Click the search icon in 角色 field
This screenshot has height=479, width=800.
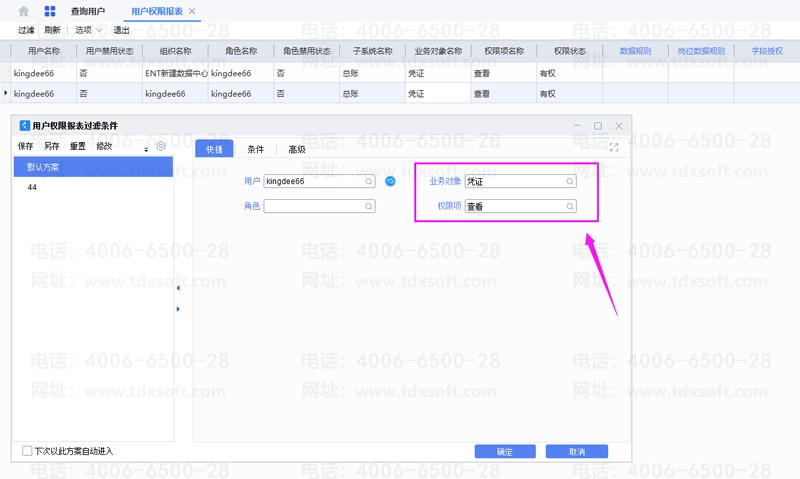tap(369, 206)
